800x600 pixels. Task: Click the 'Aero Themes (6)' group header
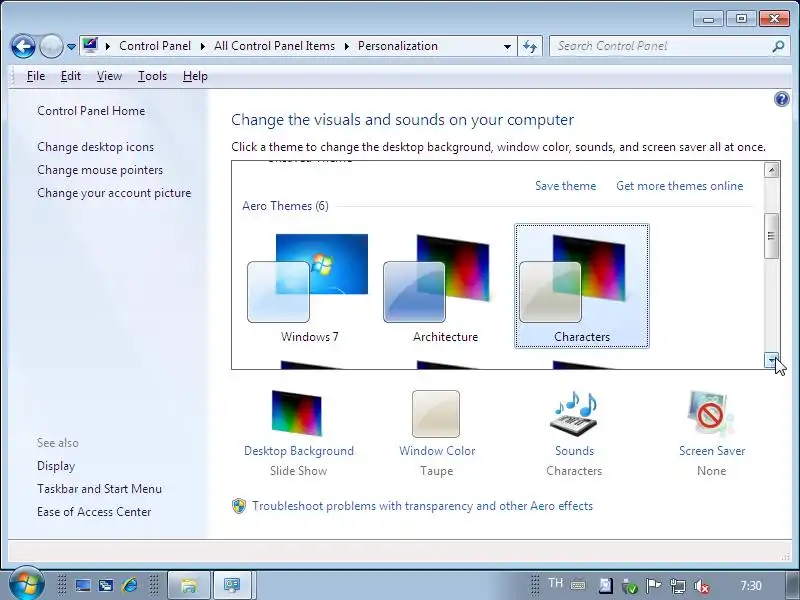pyautogui.click(x=285, y=206)
